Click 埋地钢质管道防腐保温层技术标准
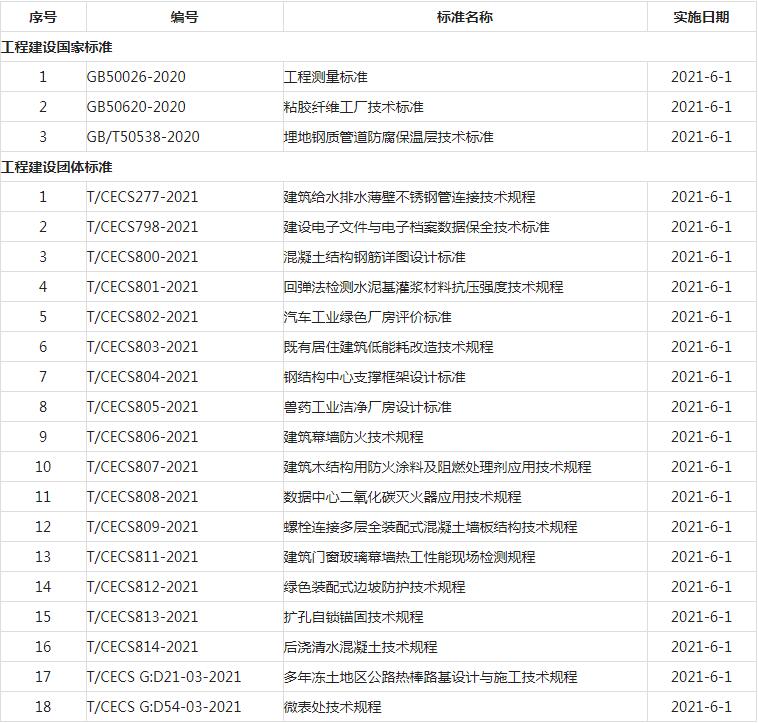 [389, 137]
